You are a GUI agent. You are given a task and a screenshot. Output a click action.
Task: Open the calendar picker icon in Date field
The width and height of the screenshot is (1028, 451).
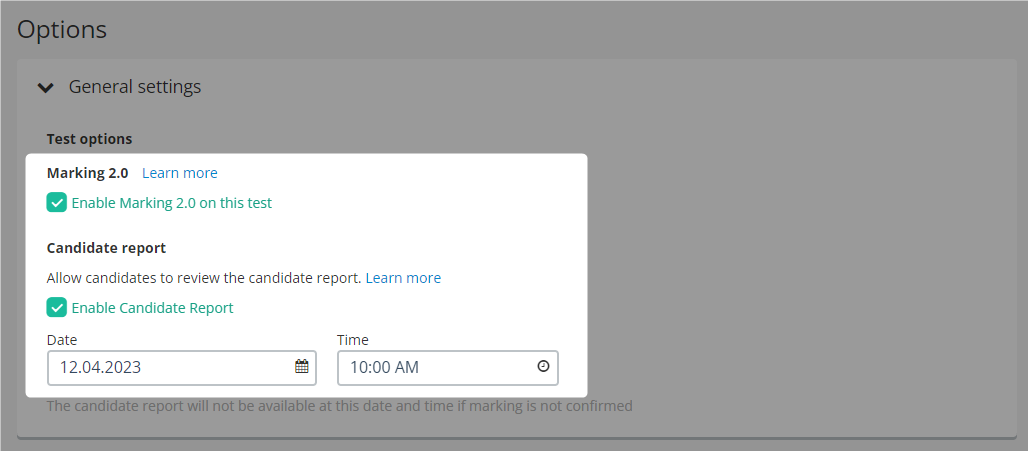coord(301,367)
